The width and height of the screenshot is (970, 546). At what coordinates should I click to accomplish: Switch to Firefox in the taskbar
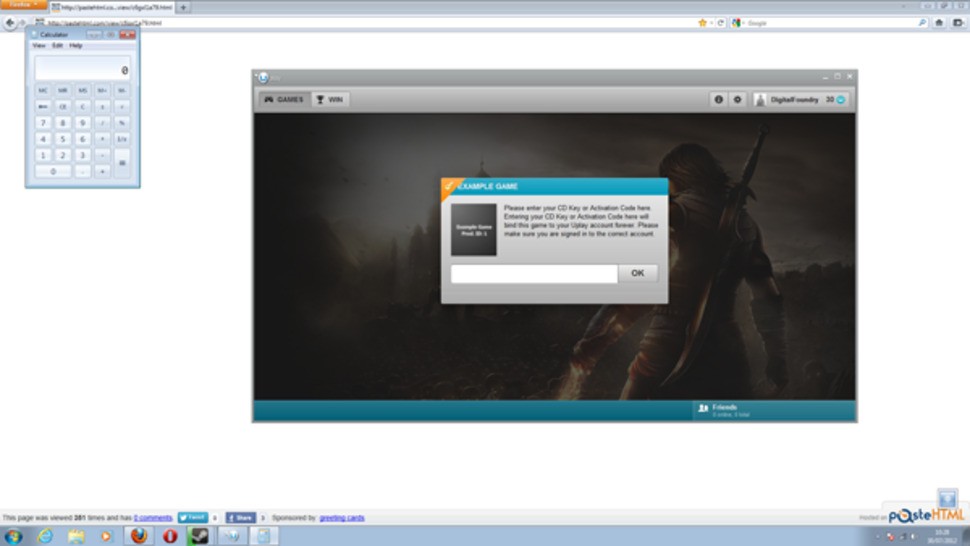point(139,535)
